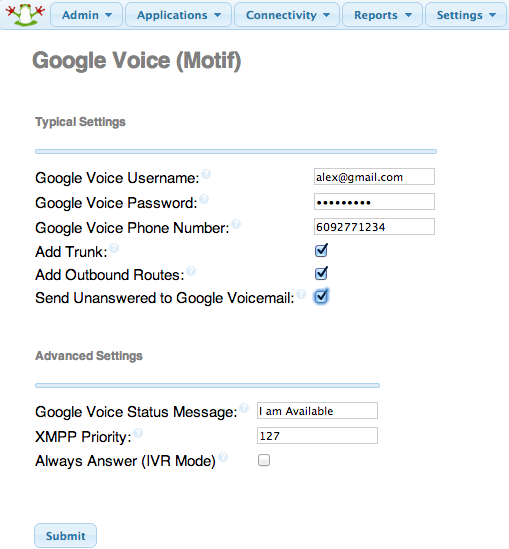This screenshot has width=509, height=549.
Task: Click the Google Voice Username label
Action: 117,178
